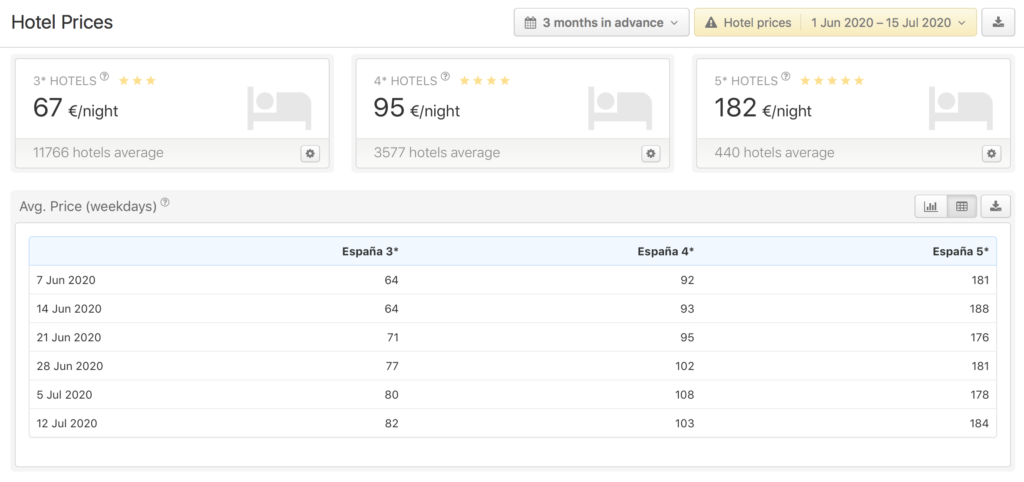
Task: Switch to table view
Action: (961, 206)
